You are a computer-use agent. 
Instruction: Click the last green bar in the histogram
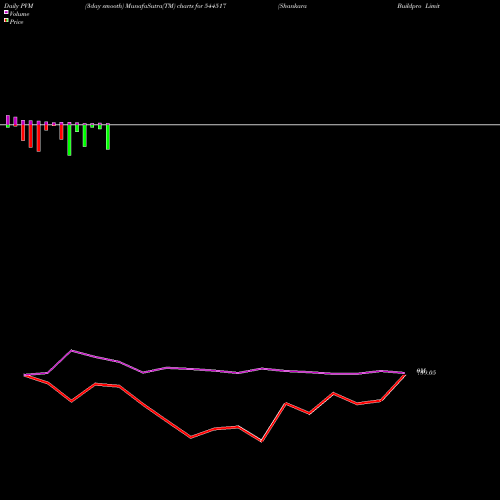108,137
